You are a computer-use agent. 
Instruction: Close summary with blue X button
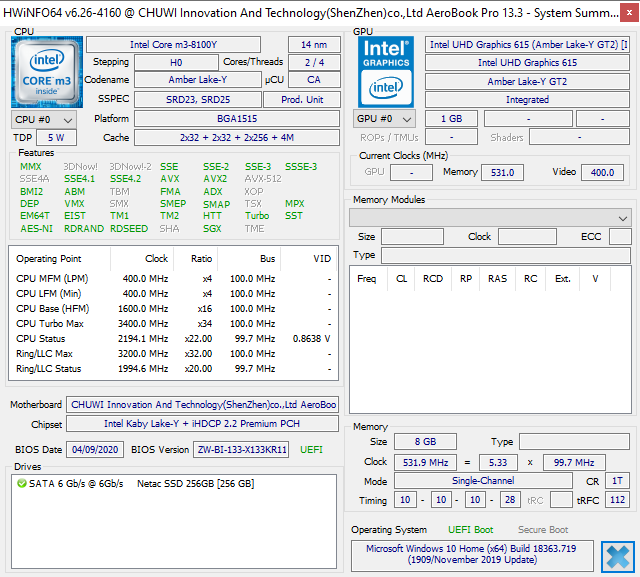pos(618,557)
